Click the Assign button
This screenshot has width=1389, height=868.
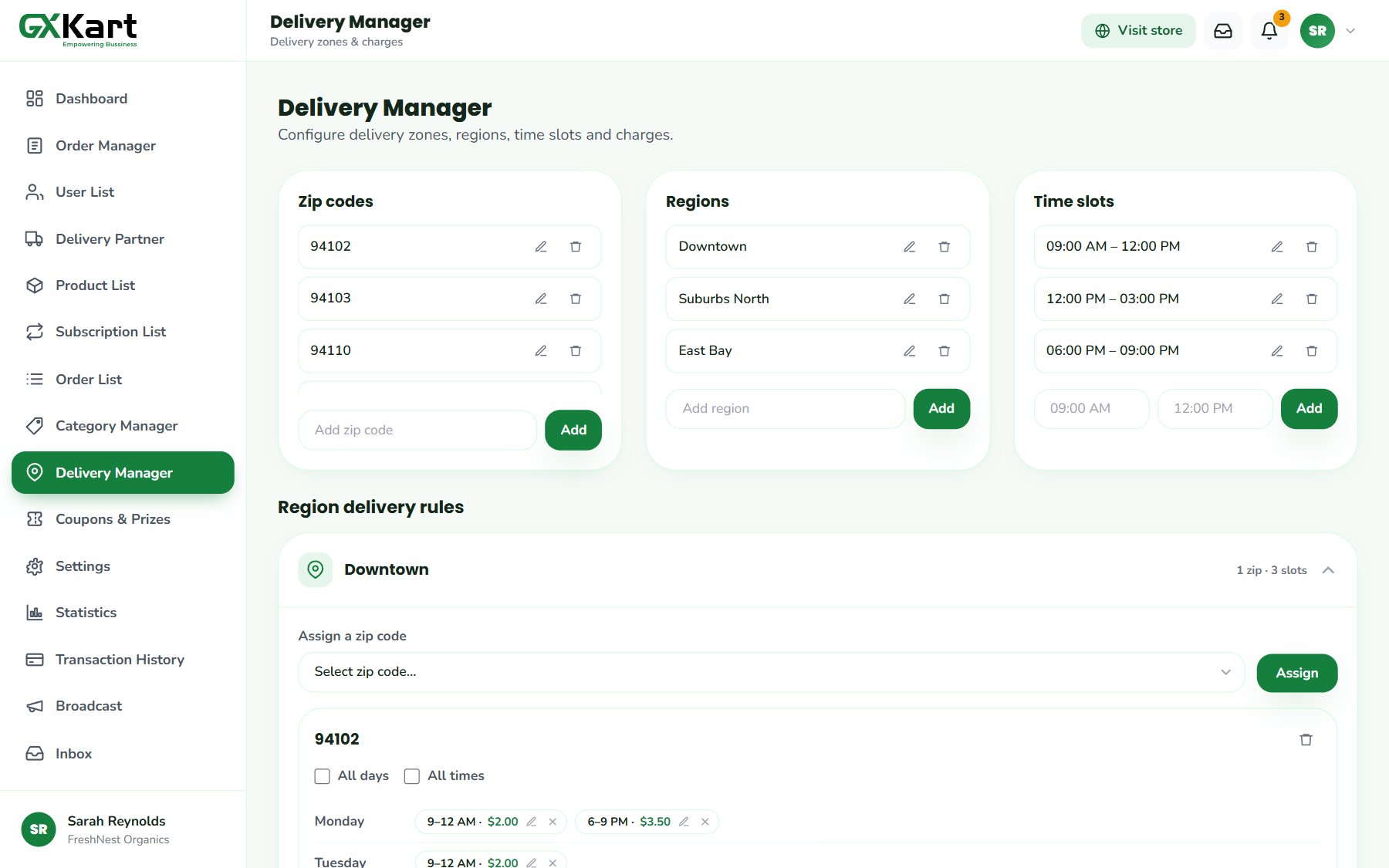point(1296,673)
